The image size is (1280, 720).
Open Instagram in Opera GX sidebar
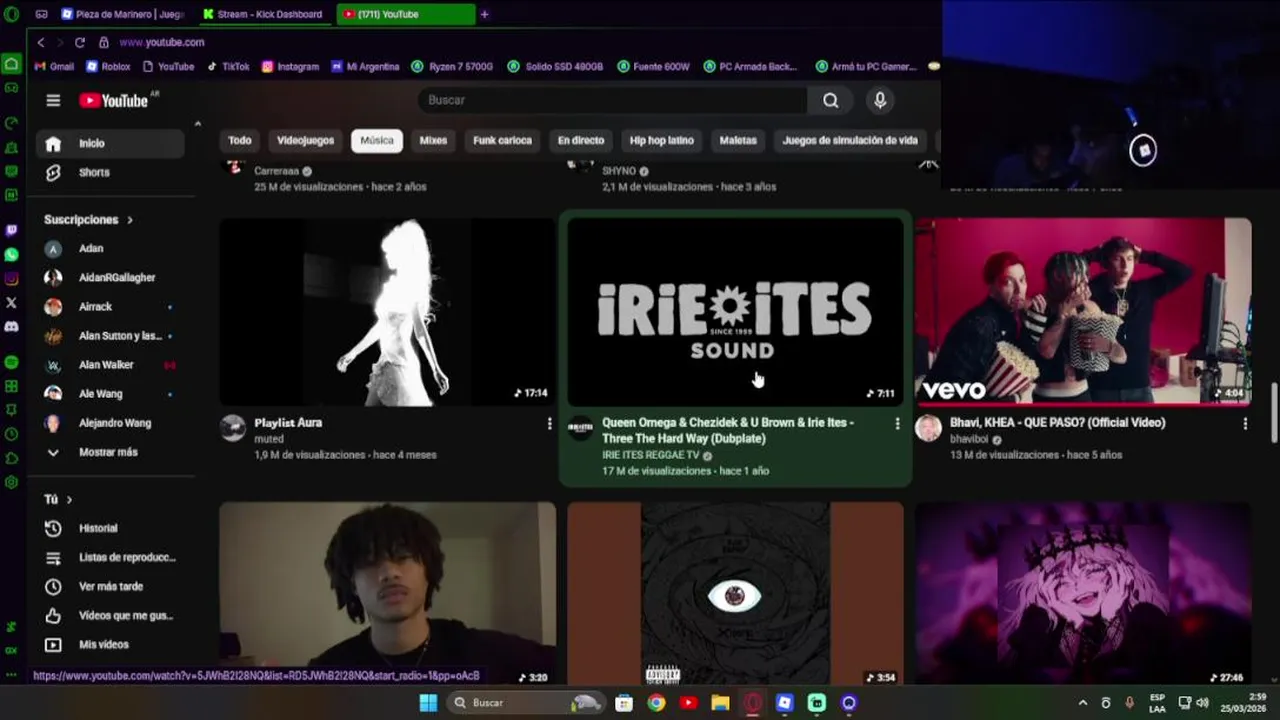pyautogui.click(x=11, y=279)
